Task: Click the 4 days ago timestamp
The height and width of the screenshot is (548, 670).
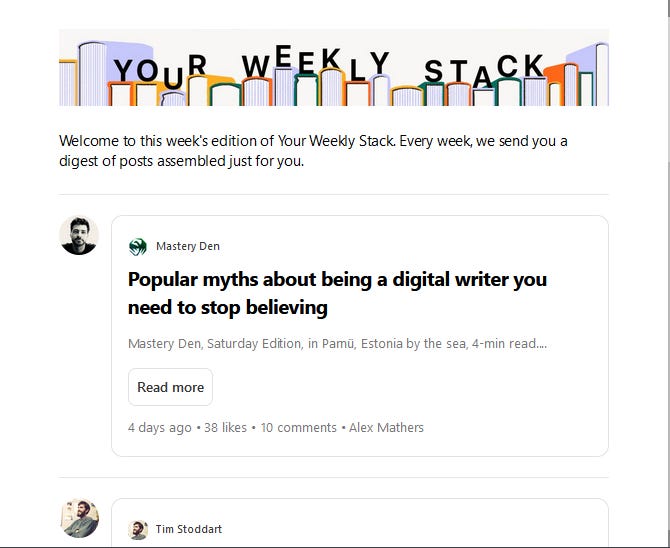Action: tap(159, 427)
